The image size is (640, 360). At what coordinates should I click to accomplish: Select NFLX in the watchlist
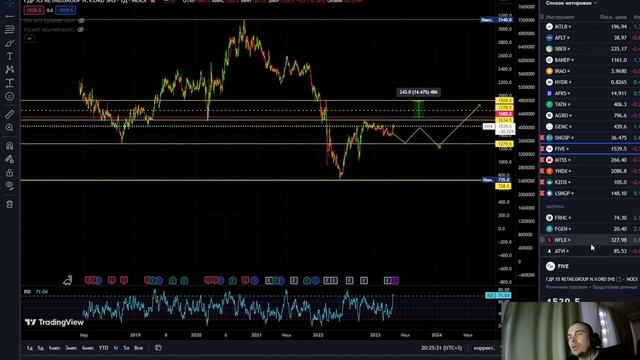point(590,240)
